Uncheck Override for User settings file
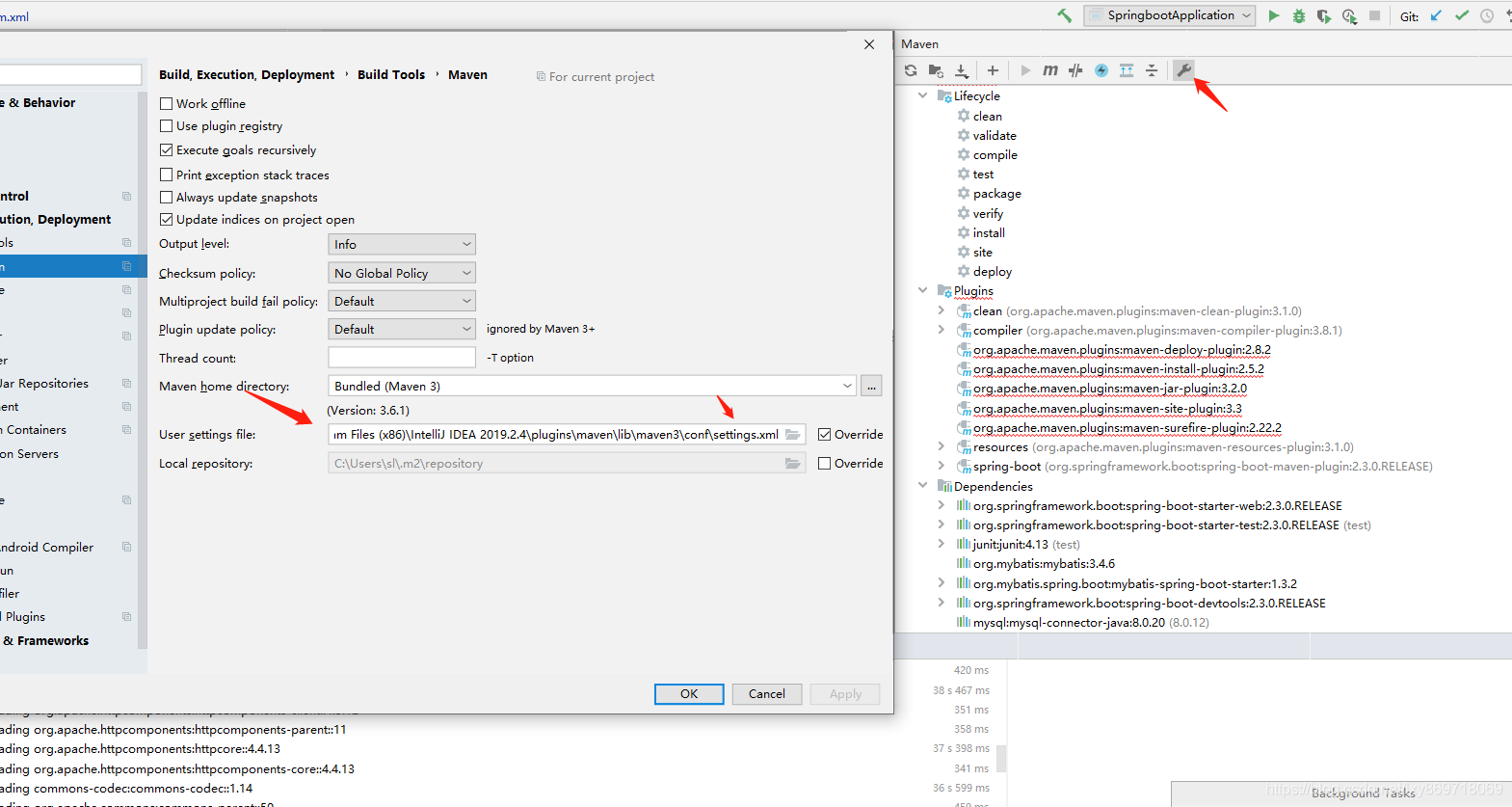This screenshot has height=807, width=1512. coord(824,435)
